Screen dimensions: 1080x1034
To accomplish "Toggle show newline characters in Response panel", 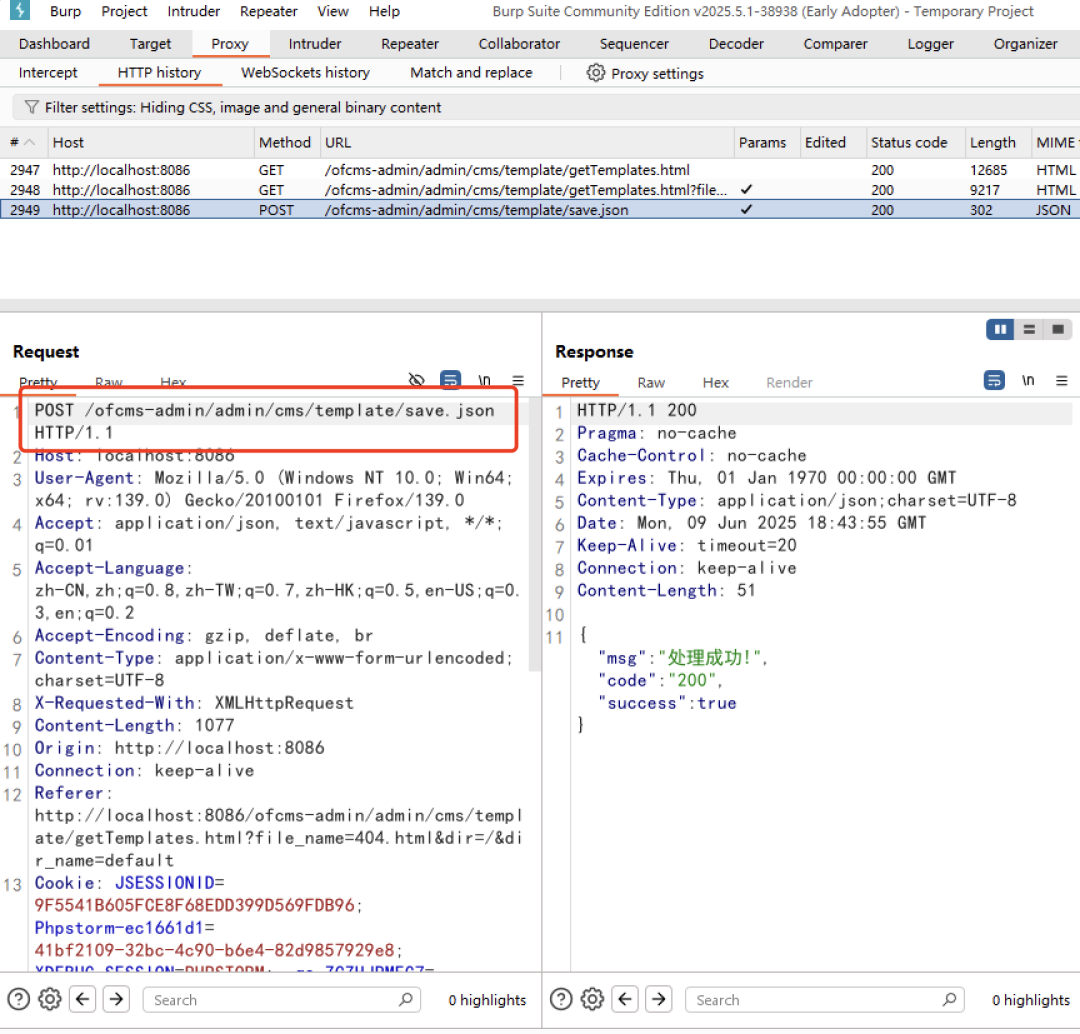I will pyautogui.click(x=1028, y=380).
